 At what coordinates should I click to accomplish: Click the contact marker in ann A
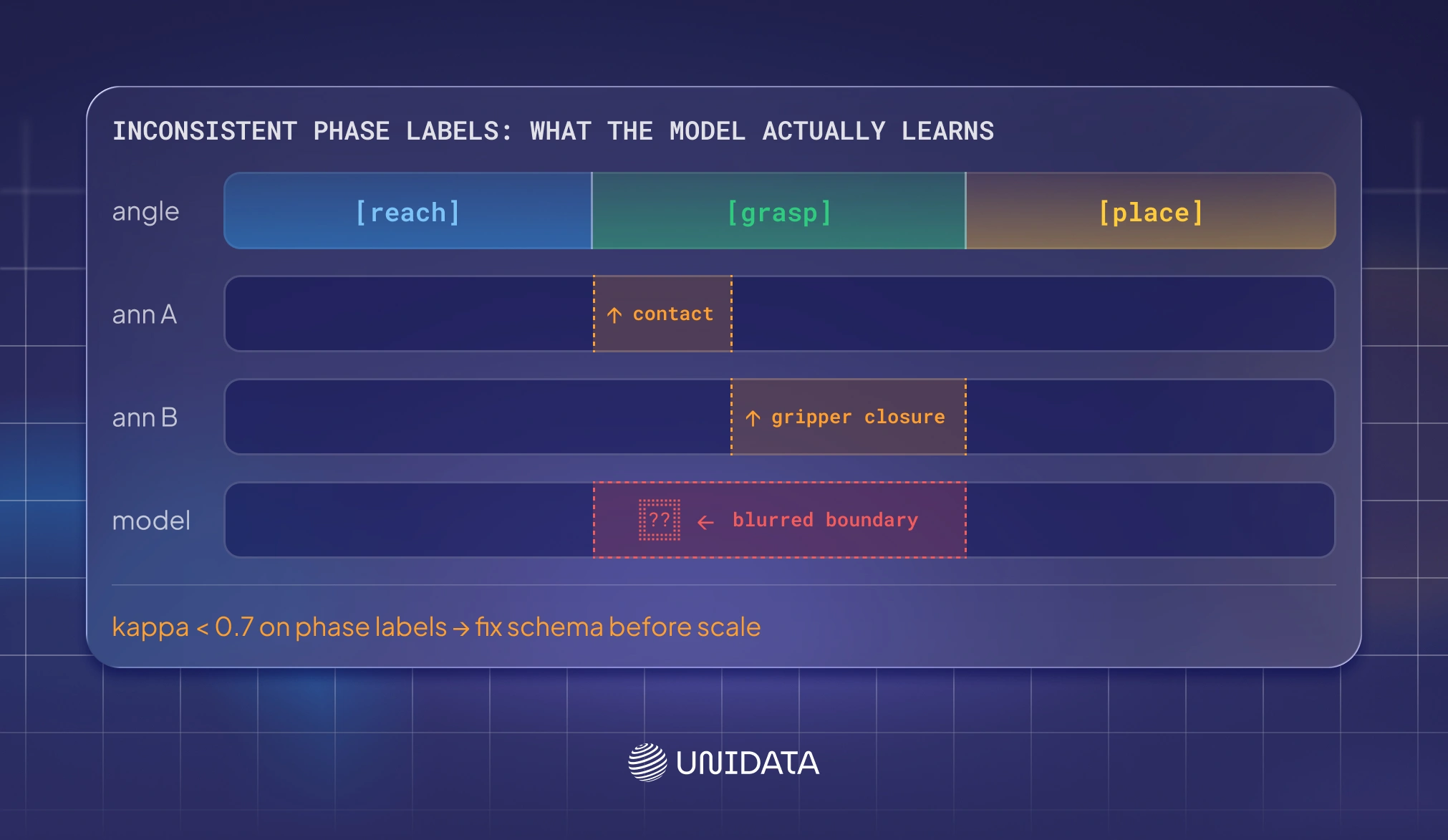coord(662,314)
